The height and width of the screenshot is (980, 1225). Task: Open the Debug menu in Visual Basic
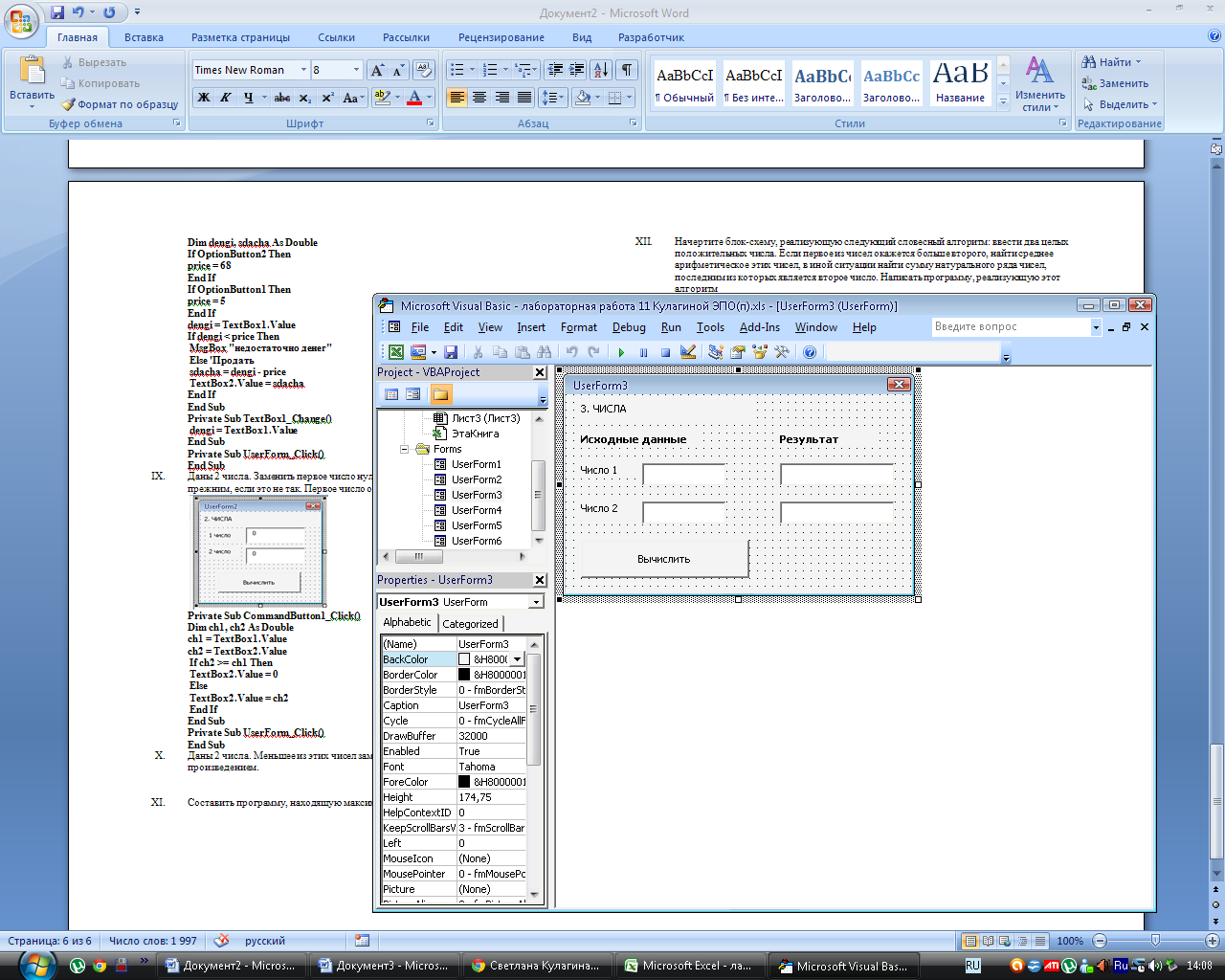629,327
